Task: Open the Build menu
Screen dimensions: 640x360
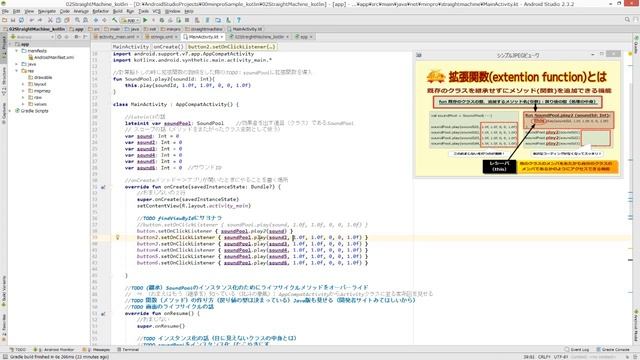Action: tap(118, 11)
